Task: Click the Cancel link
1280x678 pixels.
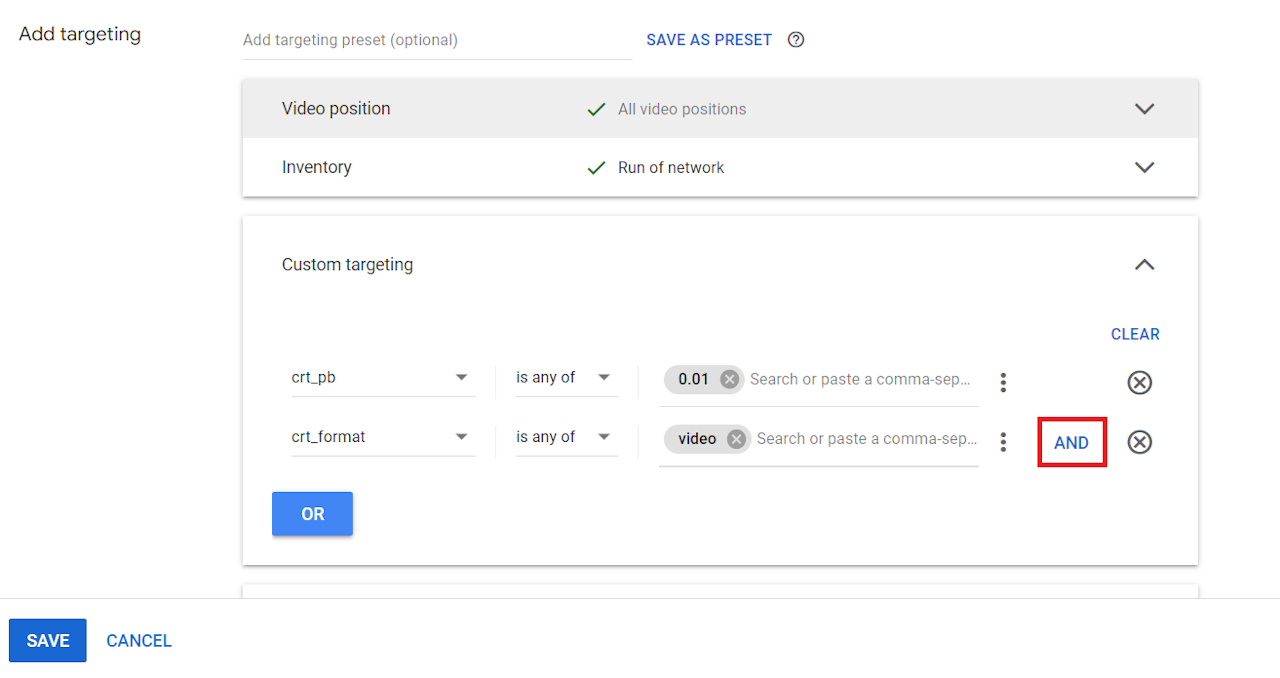Action: [139, 641]
